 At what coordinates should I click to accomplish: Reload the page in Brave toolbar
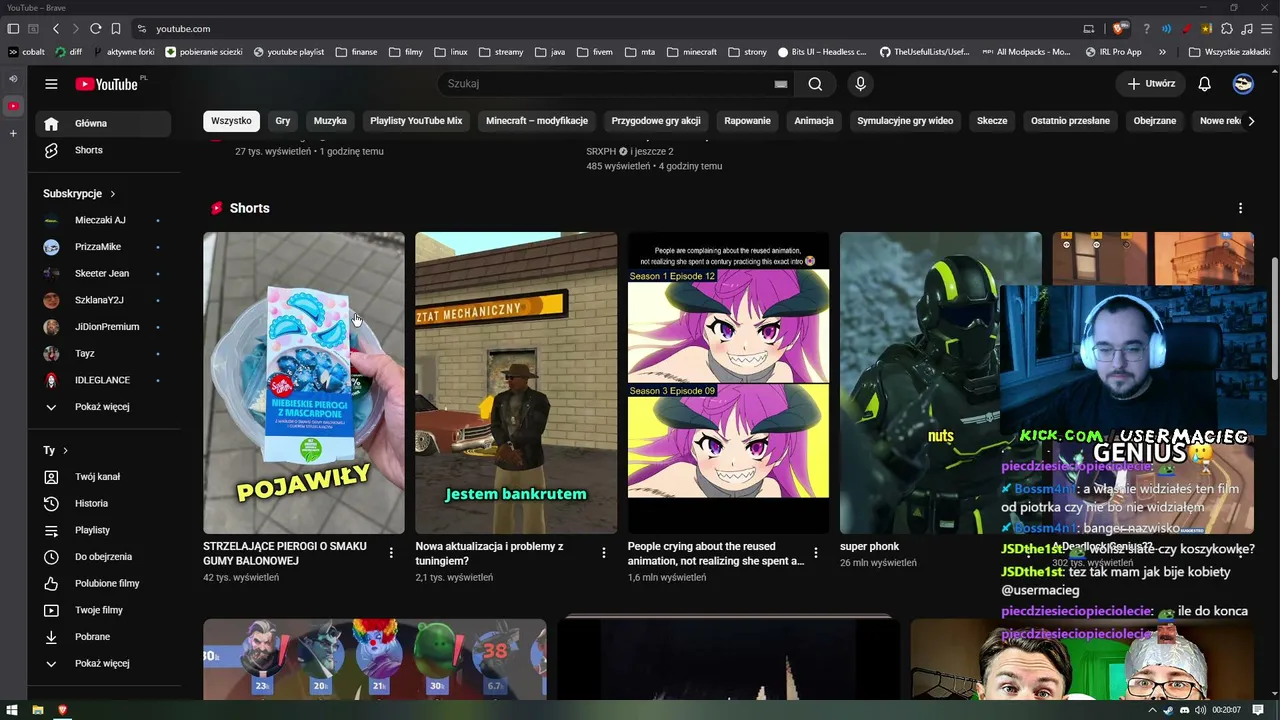point(95,29)
